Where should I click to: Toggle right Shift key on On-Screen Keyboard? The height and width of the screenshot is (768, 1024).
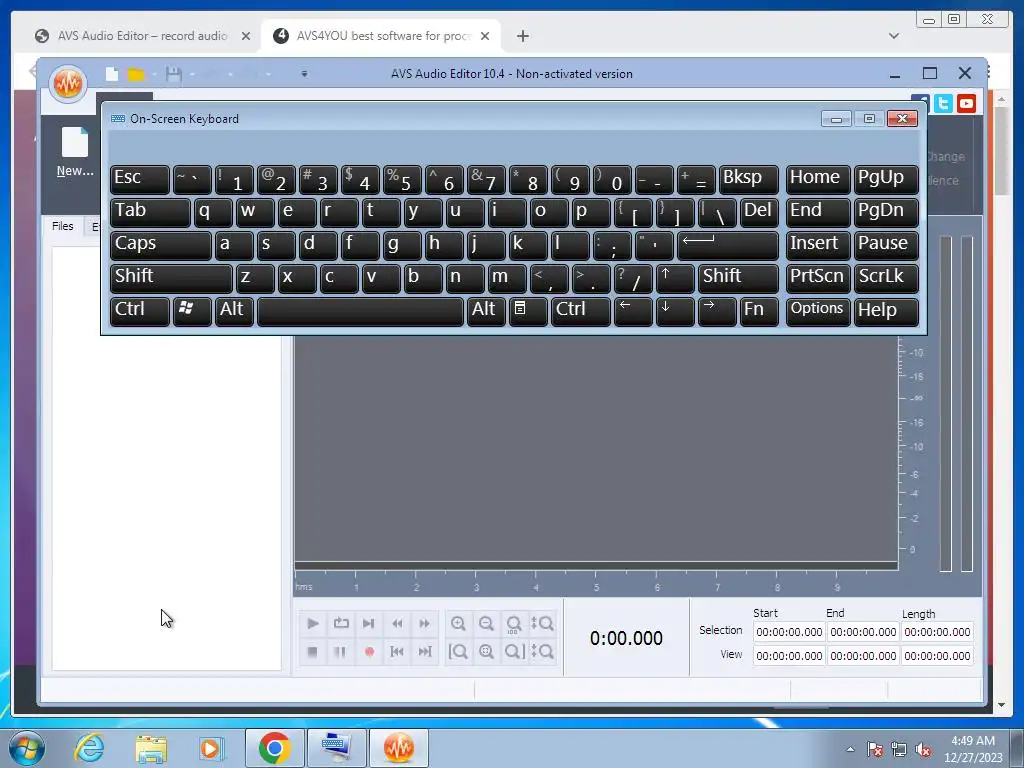pyautogui.click(x=738, y=278)
